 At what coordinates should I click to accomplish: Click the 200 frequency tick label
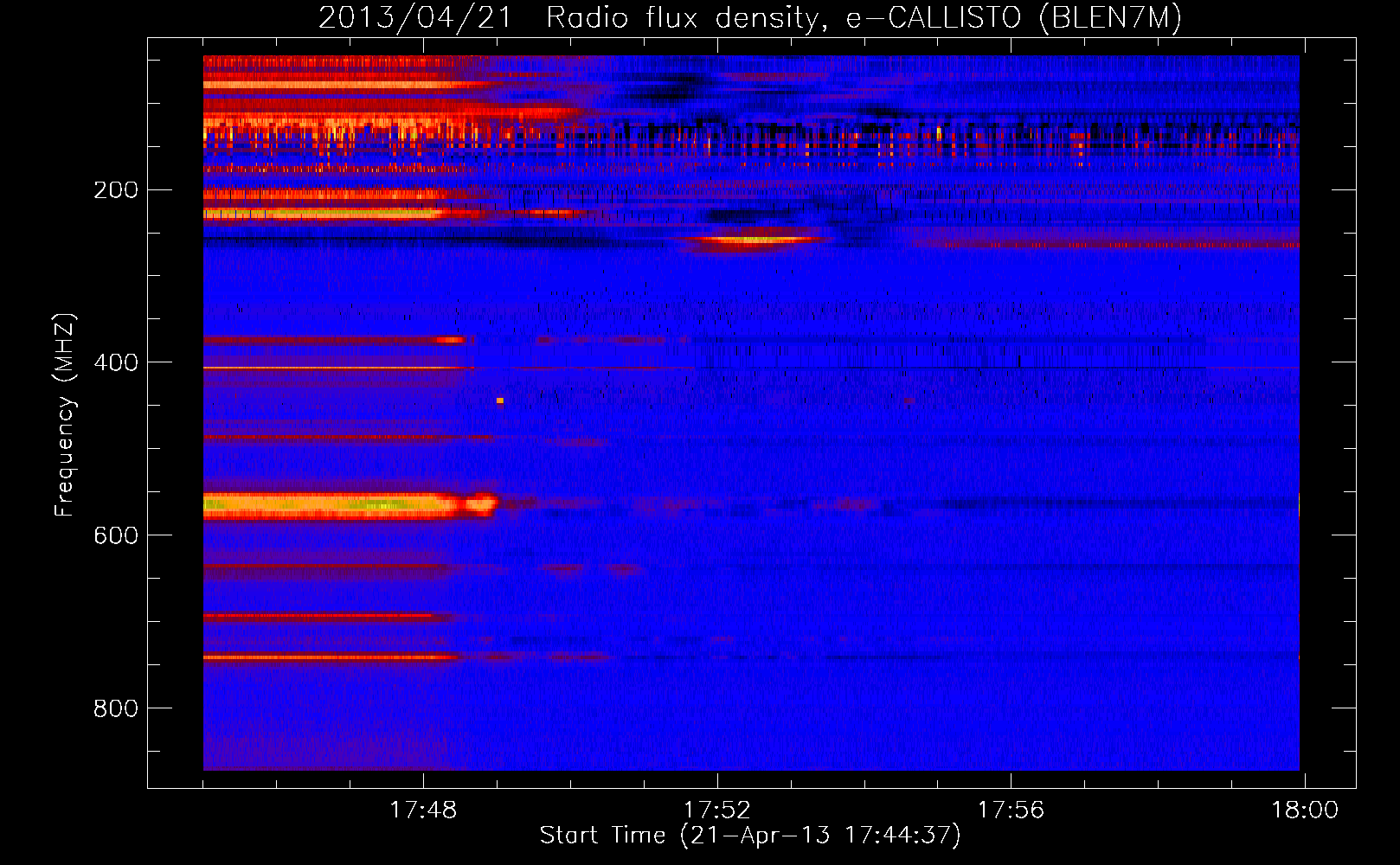(x=115, y=190)
